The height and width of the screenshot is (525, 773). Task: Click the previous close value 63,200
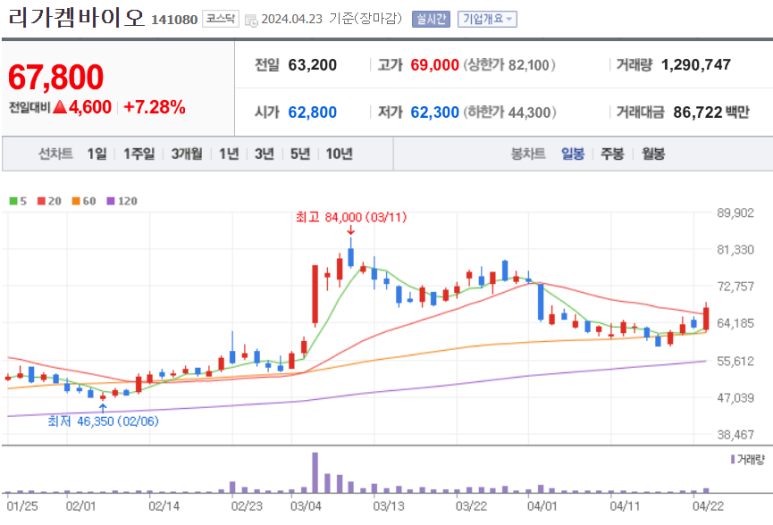pos(313,65)
